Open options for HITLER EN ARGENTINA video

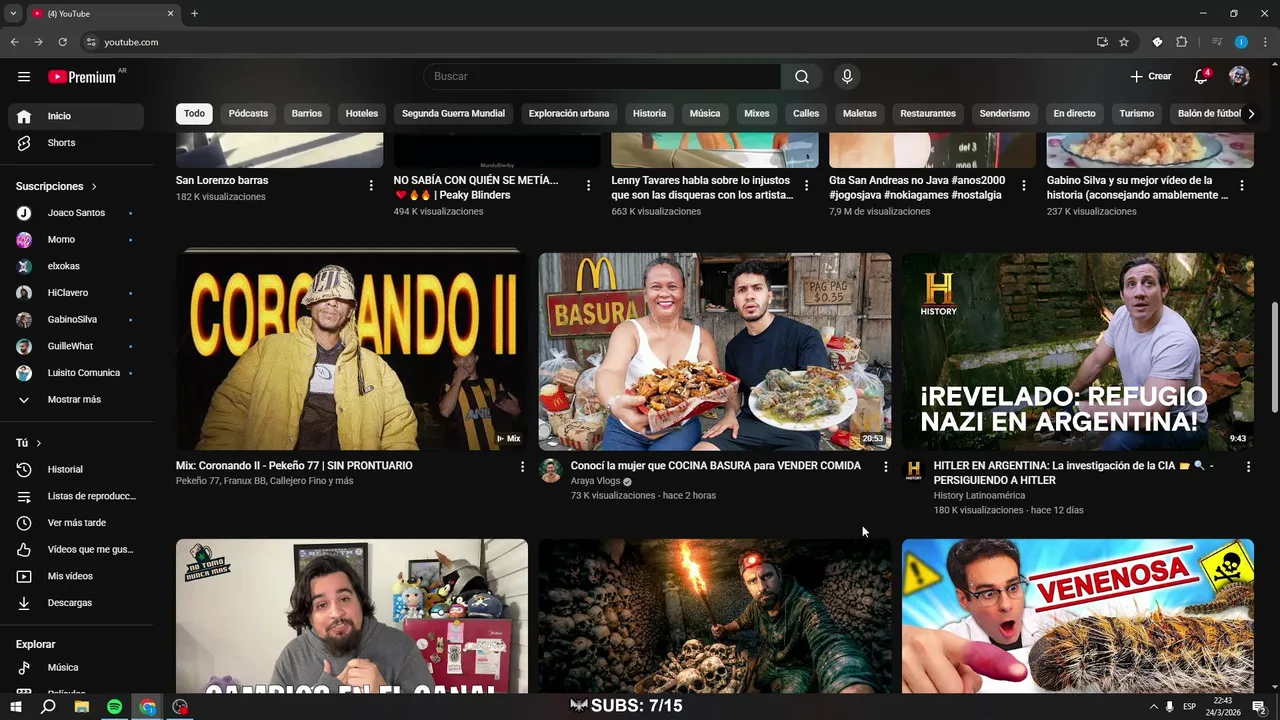click(x=1248, y=466)
